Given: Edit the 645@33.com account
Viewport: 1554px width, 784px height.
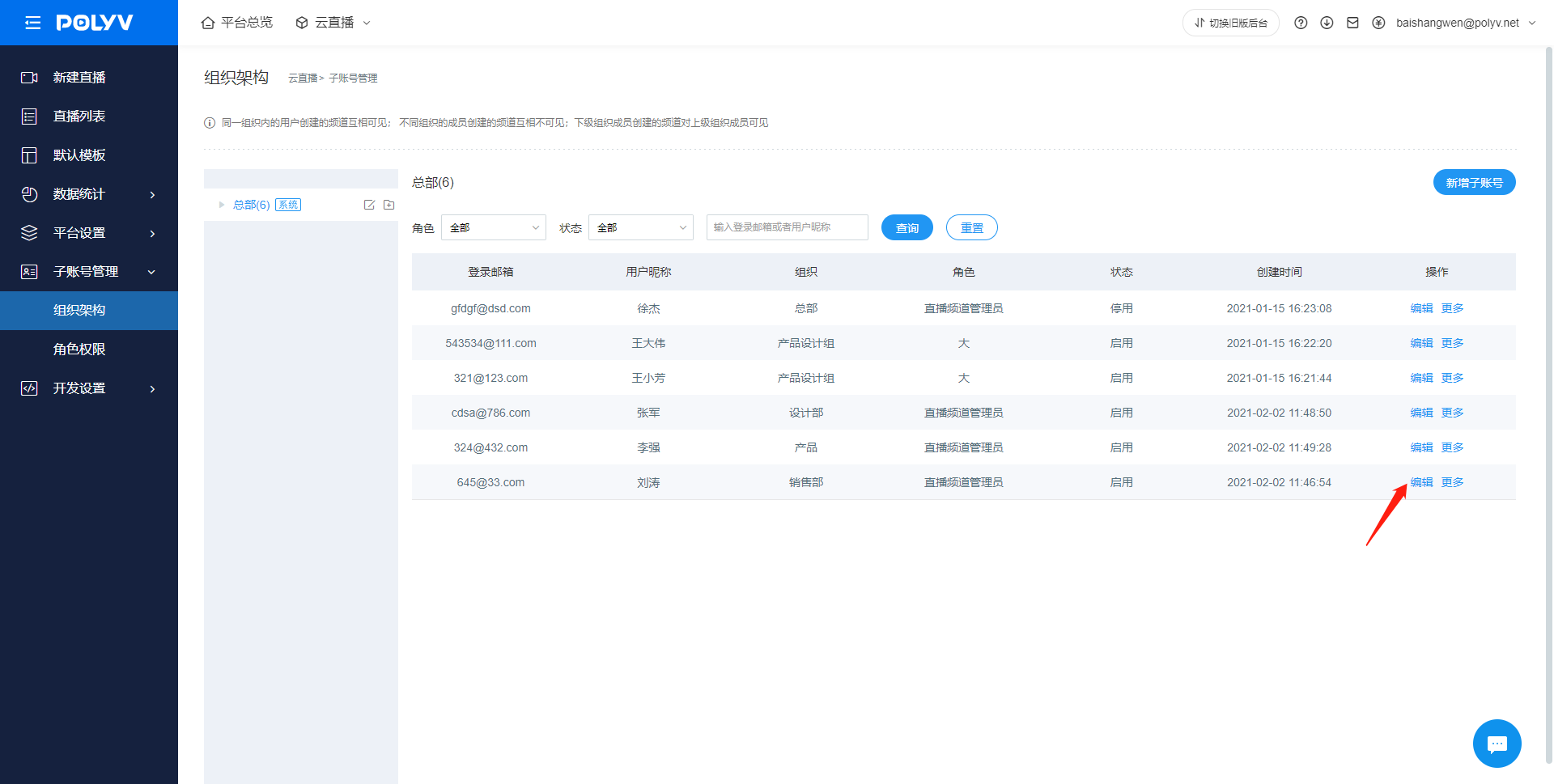Looking at the screenshot, I should click(x=1421, y=482).
